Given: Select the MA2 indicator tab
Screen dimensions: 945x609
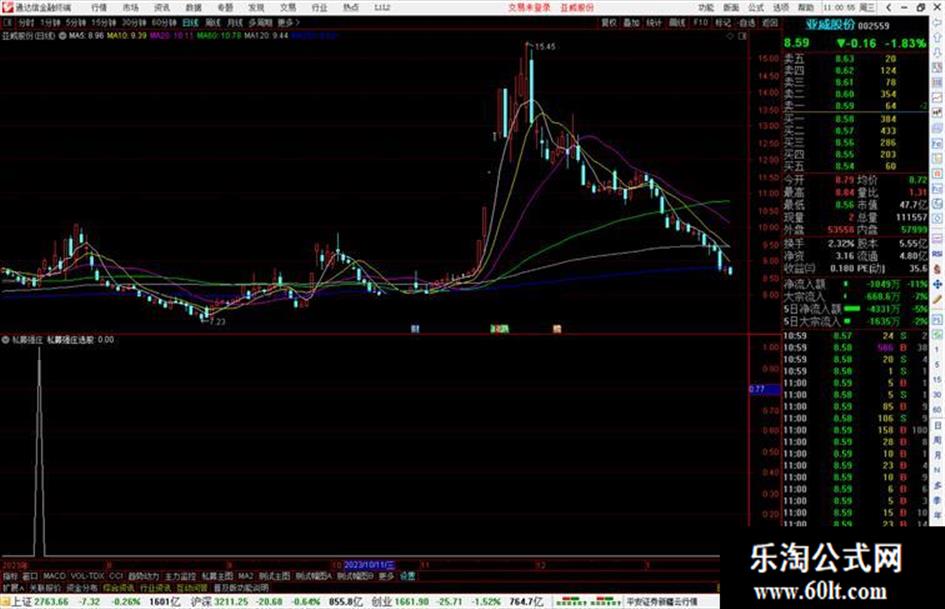Looking at the screenshot, I should click(245, 576).
